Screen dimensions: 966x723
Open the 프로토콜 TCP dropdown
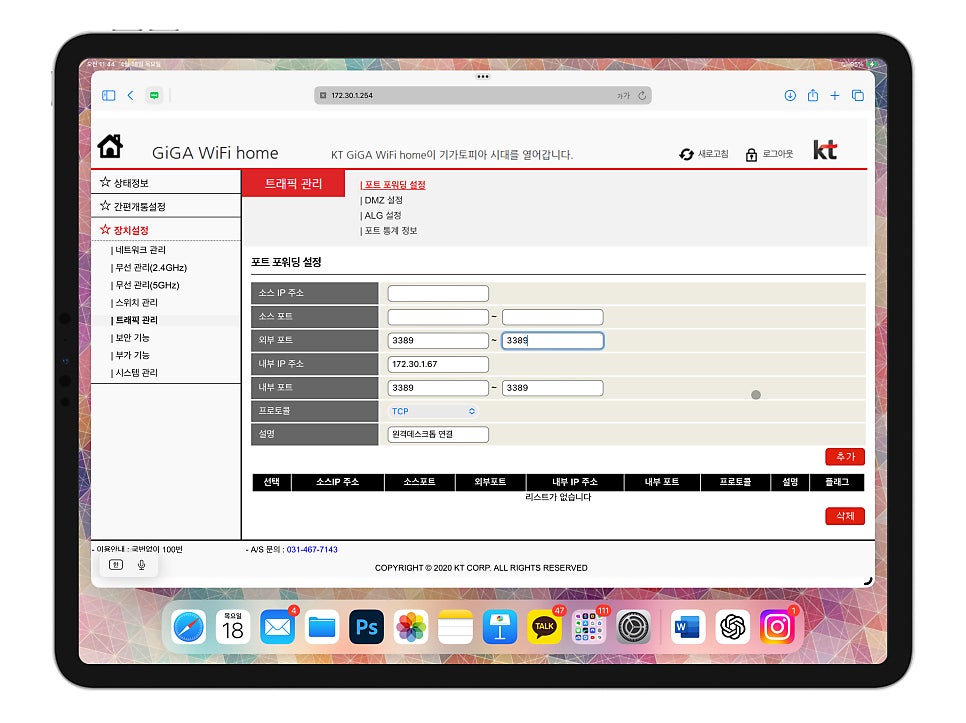tap(433, 411)
